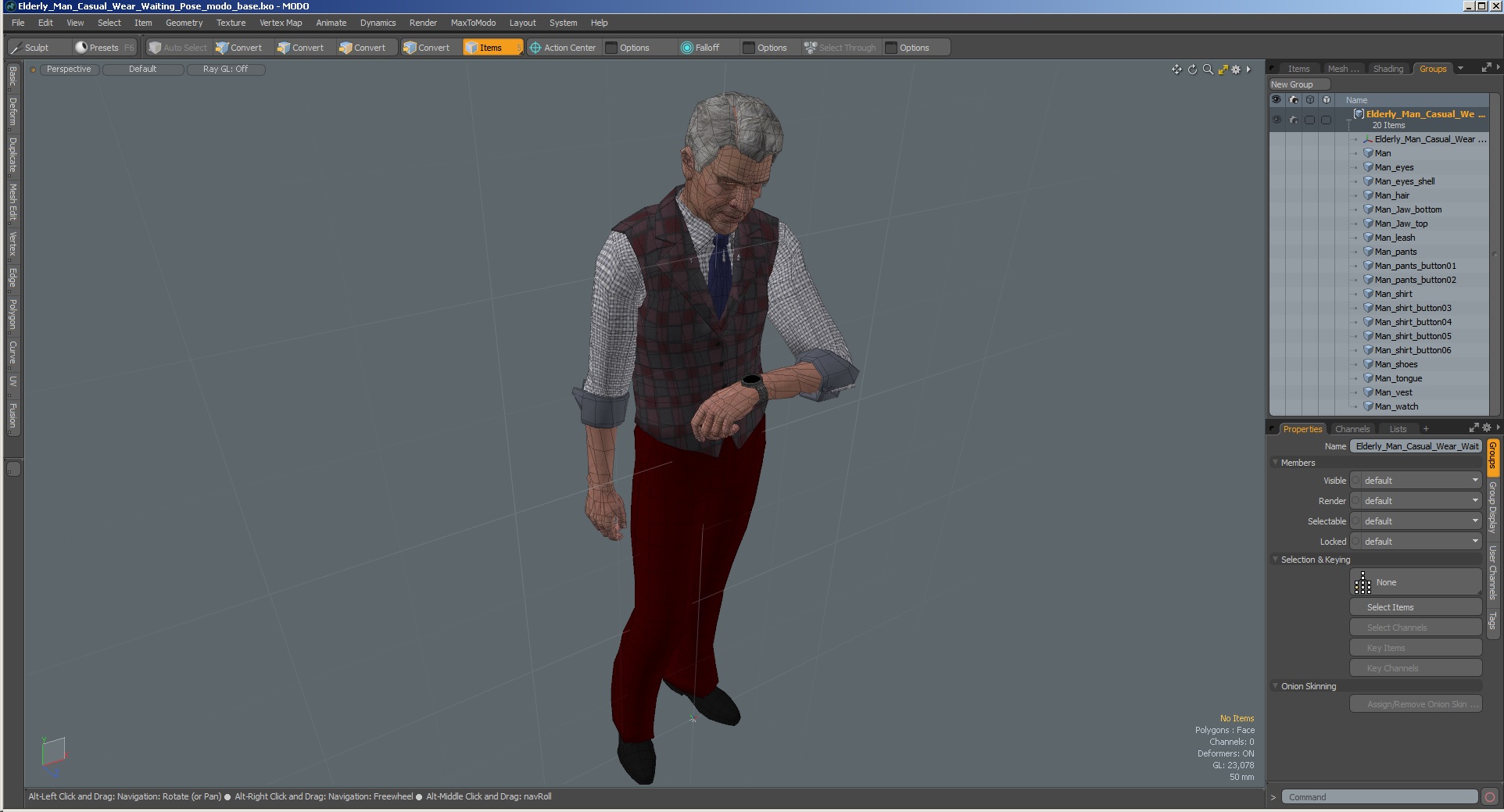Collapse the Selection & Keying section
Image resolution: width=1504 pixels, height=812 pixels.
coord(1275,560)
